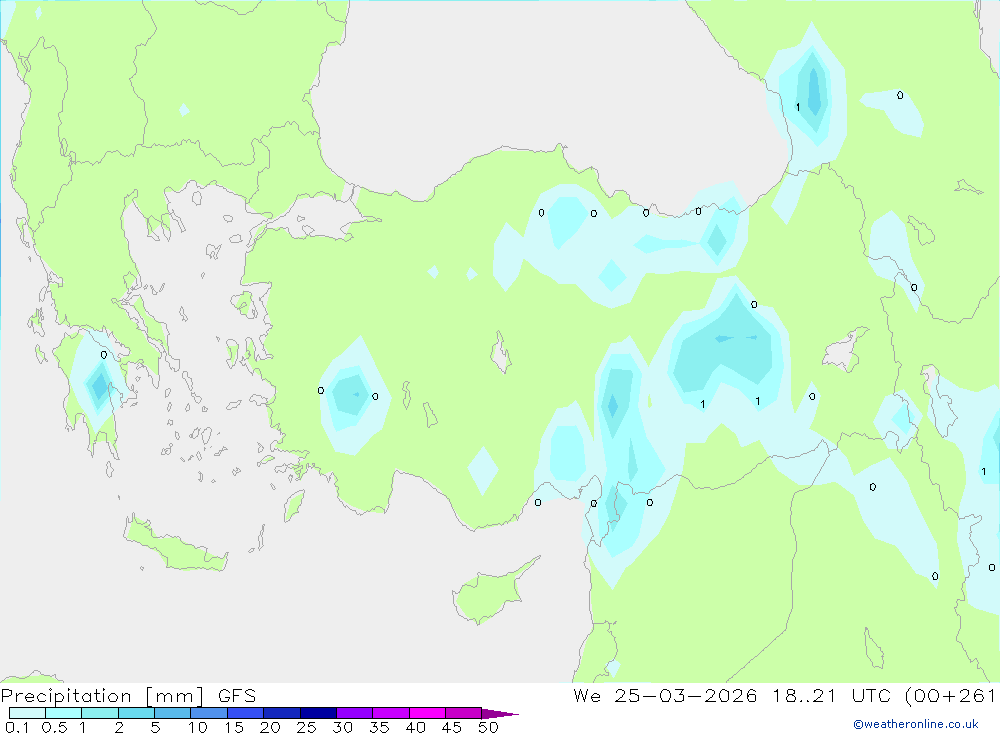The width and height of the screenshot is (1000, 733).
Task: Pick the 2–5 mm legend swatch
Action: (x=136, y=713)
